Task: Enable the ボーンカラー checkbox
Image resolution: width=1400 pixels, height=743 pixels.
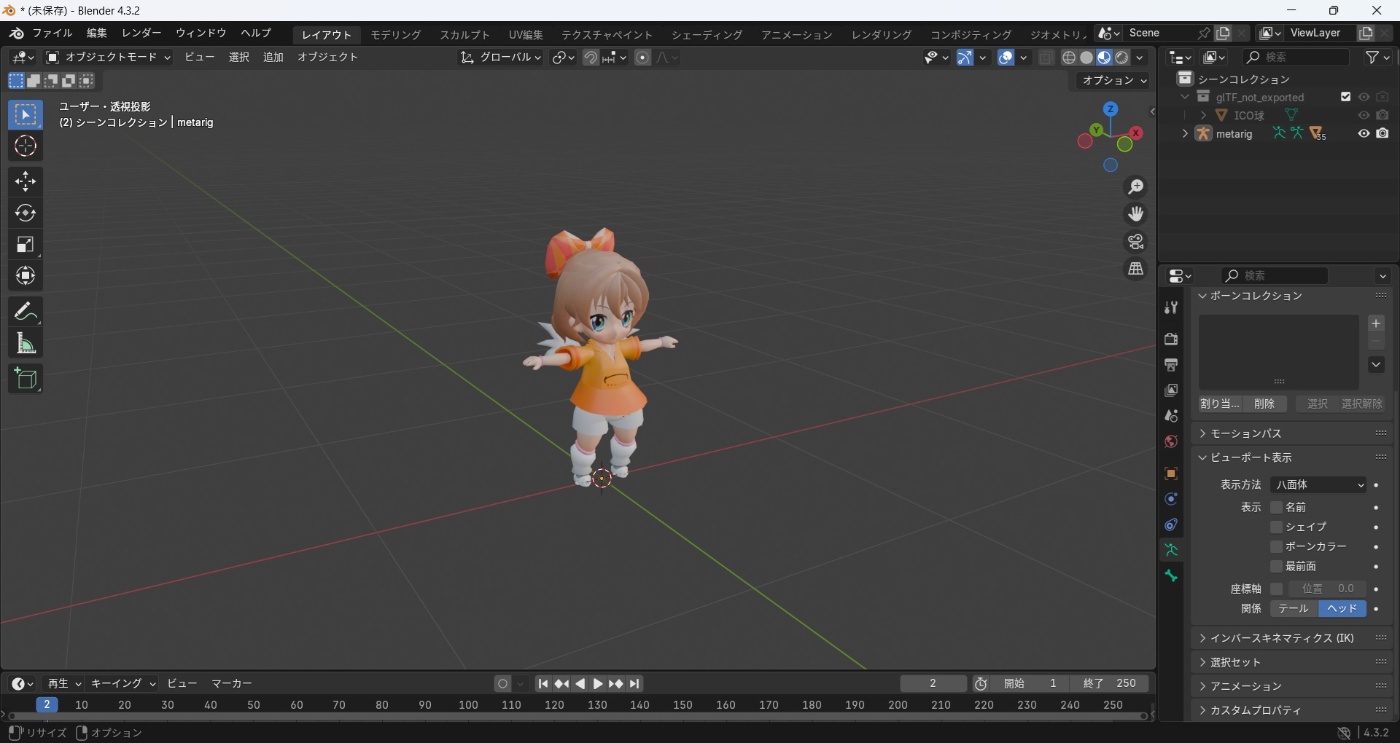Action: pos(1276,547)
